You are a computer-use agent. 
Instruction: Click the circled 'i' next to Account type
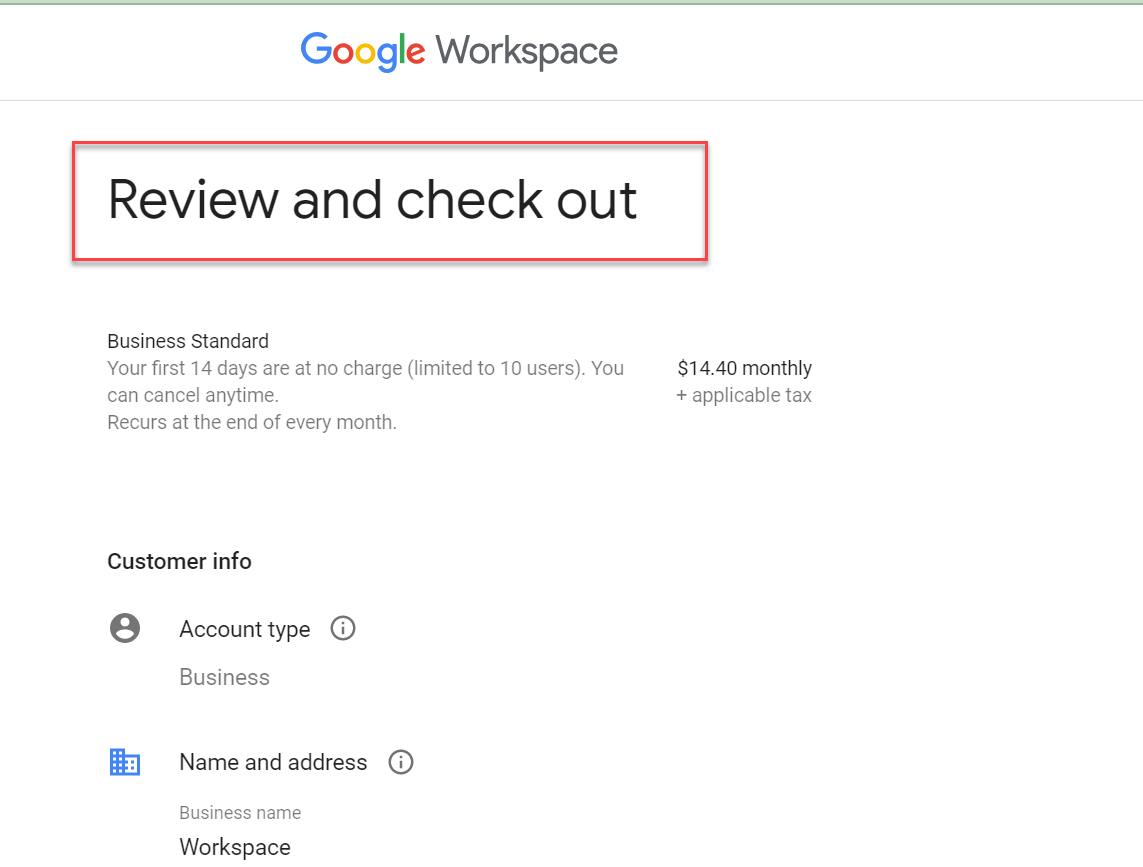[342, 628]
